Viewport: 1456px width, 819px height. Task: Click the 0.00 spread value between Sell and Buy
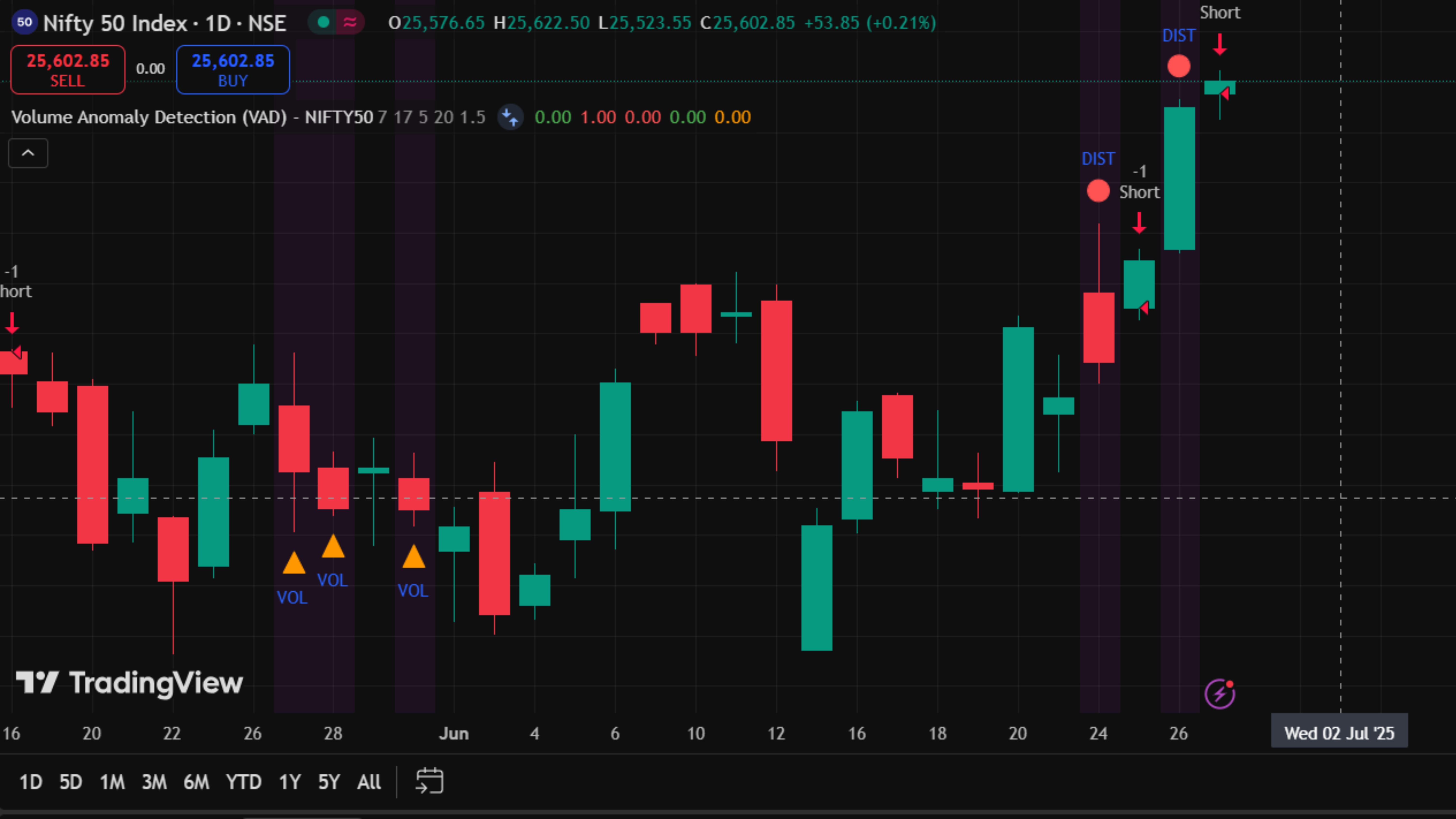(150, 69)
